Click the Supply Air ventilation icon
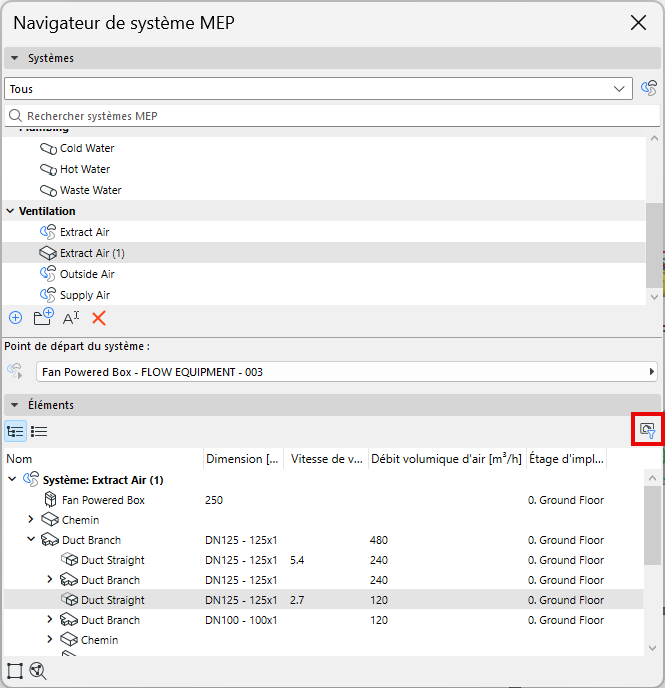665x688 pixels. (x=48, y=295)
